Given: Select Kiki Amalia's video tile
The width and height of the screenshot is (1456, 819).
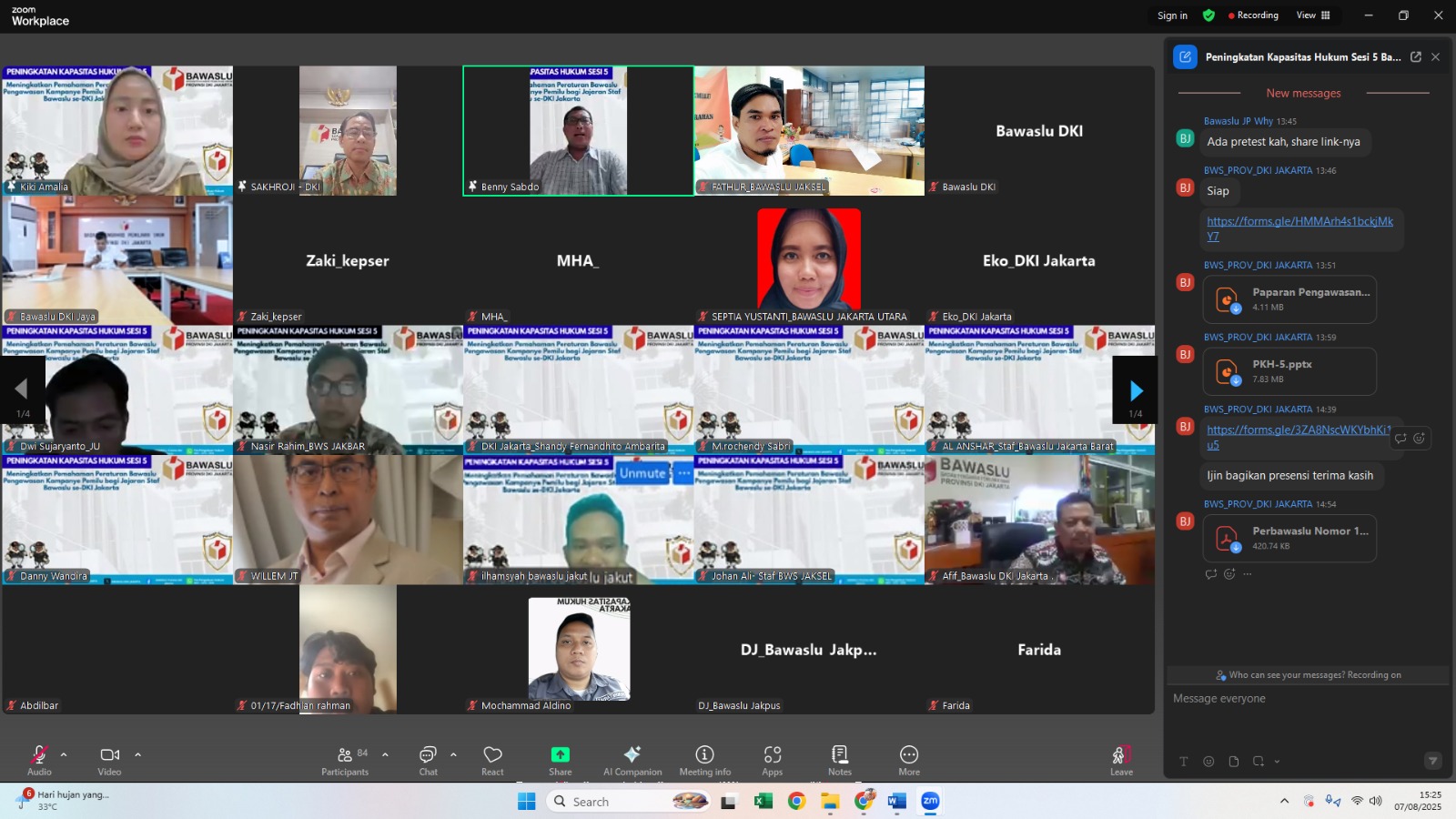Looking at the screenshot, I should (116, 130).
